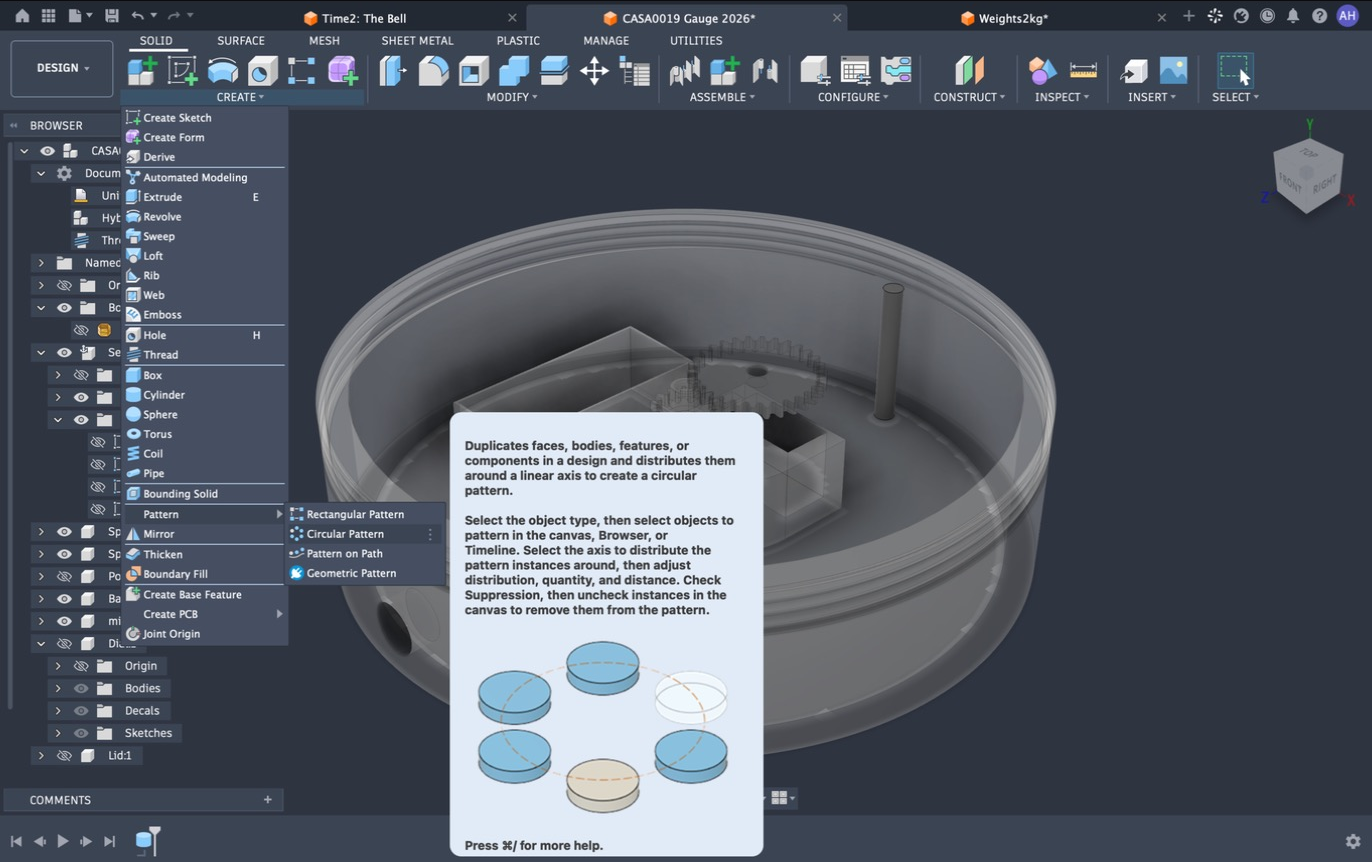Select the Fillet icon in the Modify toolbar
The width and height of the screenshot is (1372, 862).
(x=433, y=70)
